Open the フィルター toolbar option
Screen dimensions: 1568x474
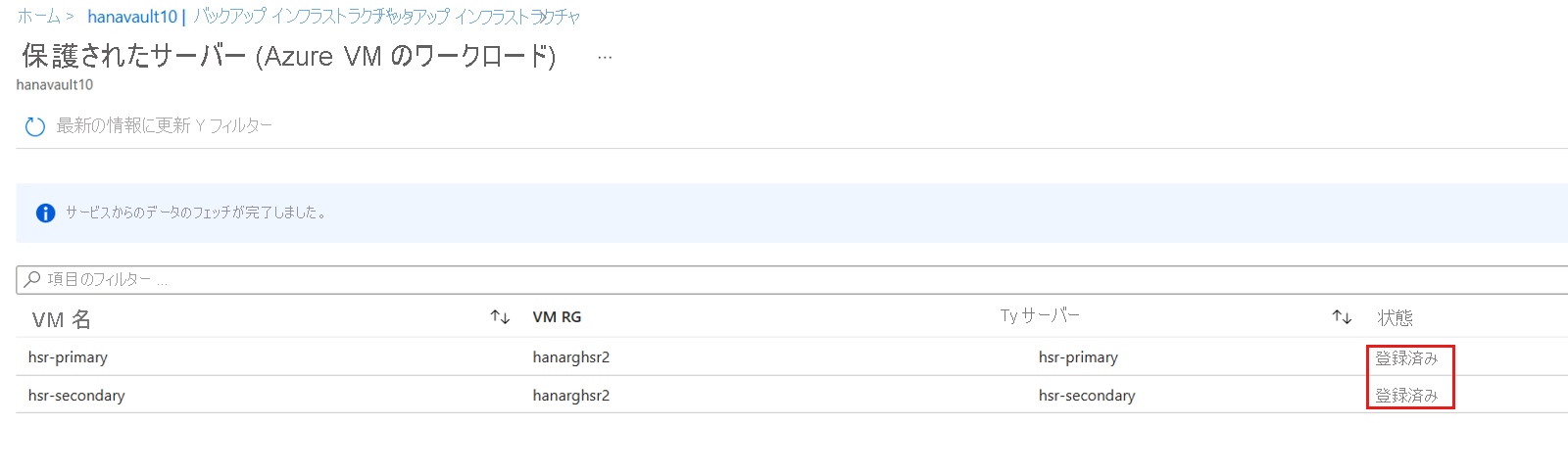coord(234,125)
